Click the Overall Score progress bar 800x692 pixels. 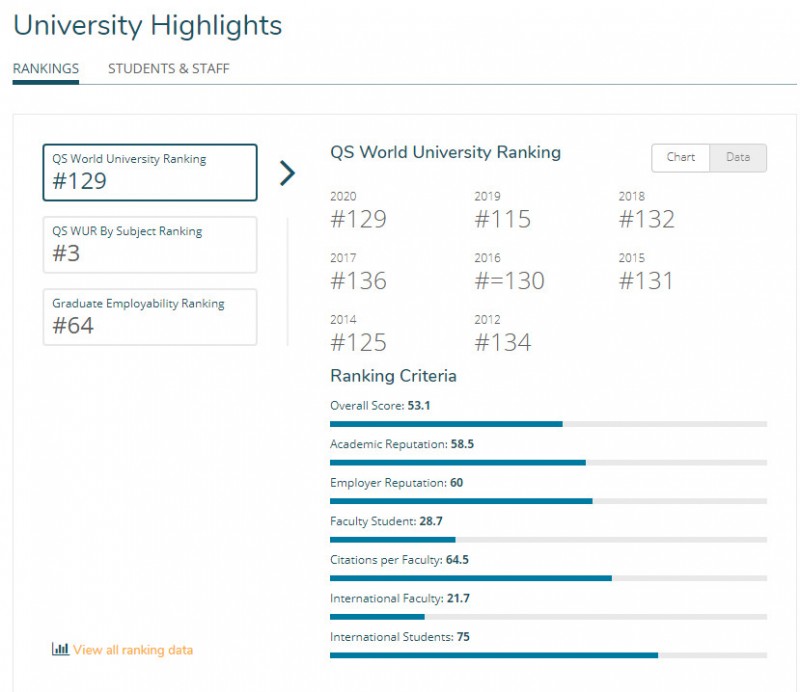point(548,424)
